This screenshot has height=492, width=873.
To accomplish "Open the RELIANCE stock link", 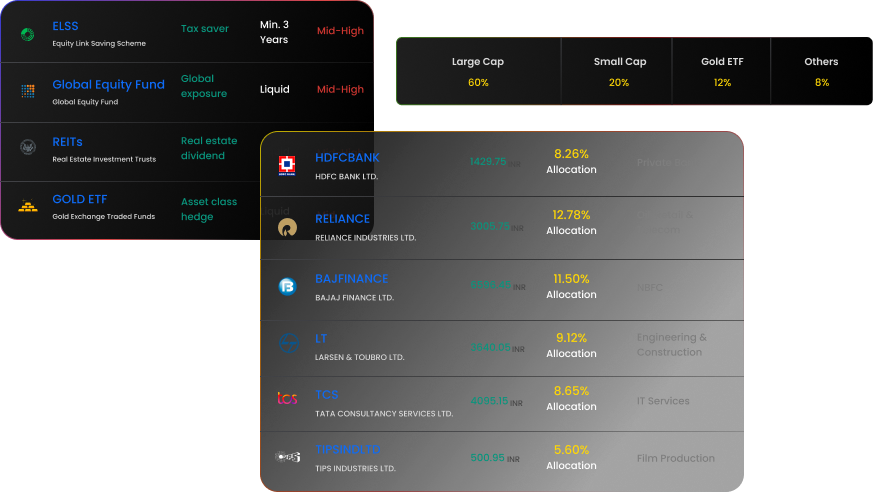I will (342, 219).
